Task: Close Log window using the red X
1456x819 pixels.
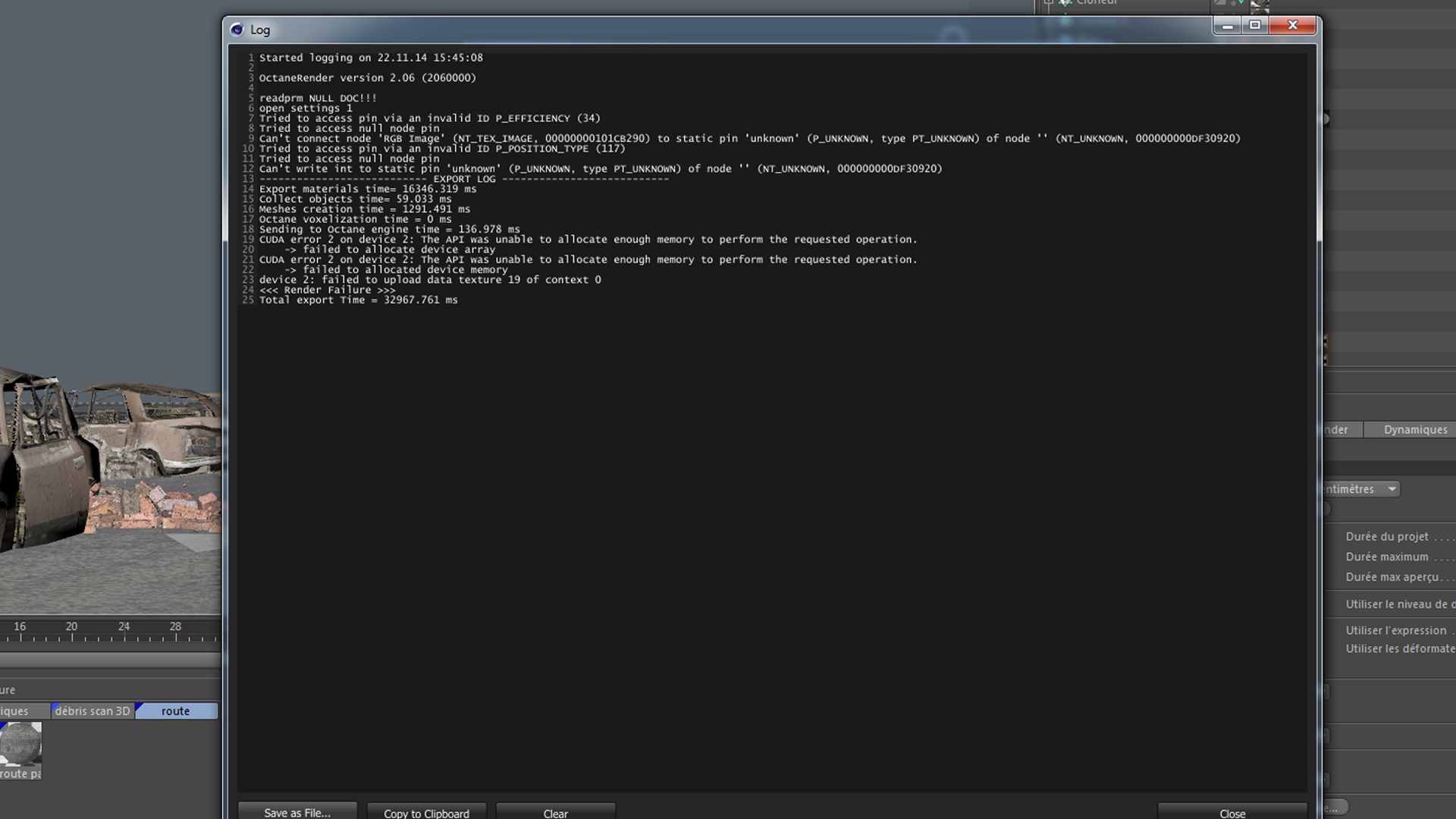Action: point(1293,26)
